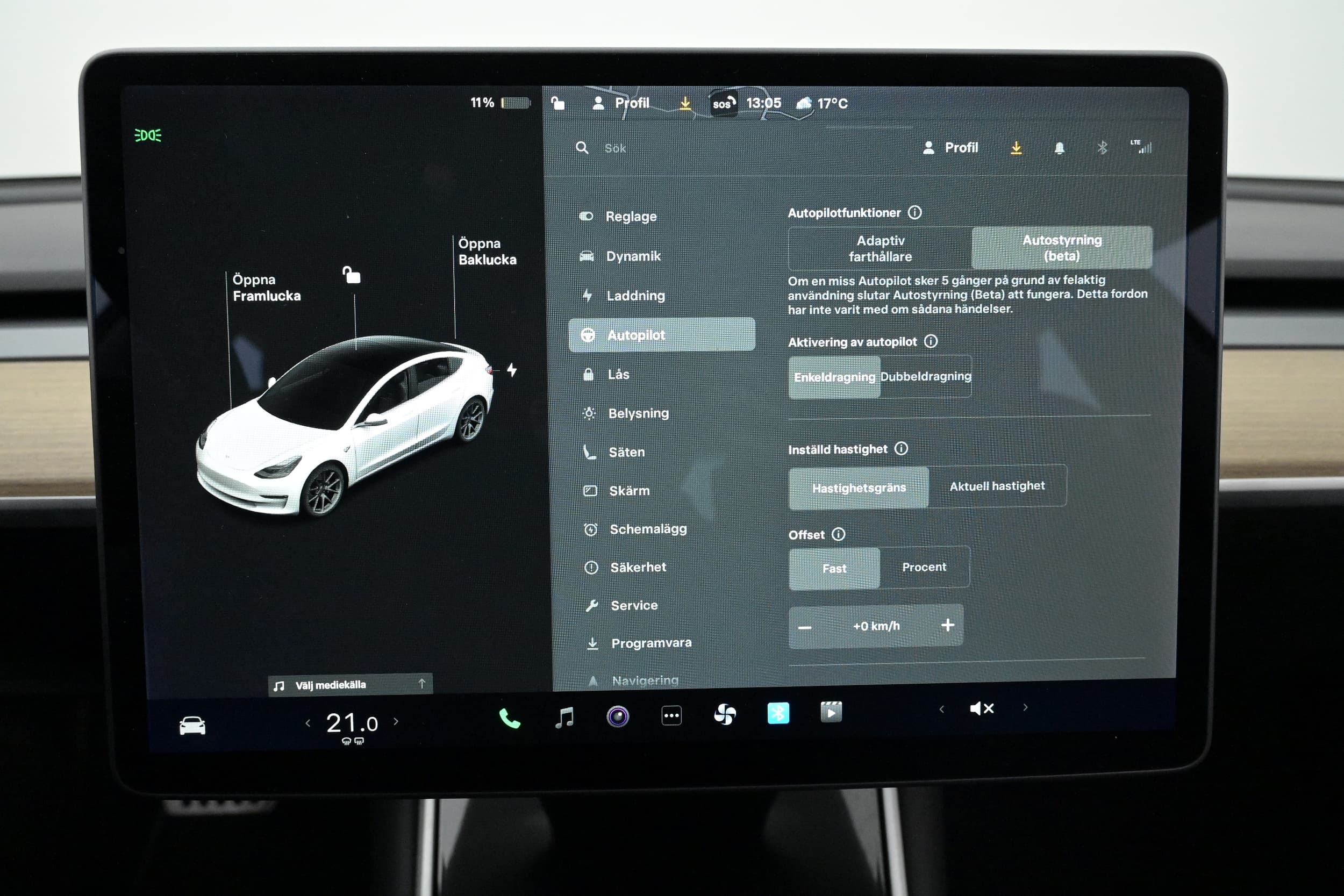Tap Öppna Baklucka to open trunk
1344x896 pixels.
coord(487,252)
